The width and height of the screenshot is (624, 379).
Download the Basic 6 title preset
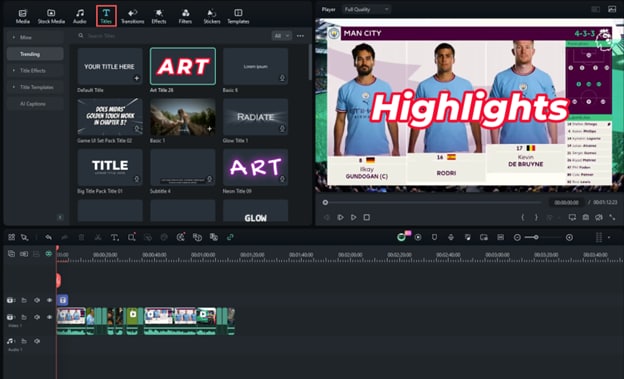[x=282, y=78]
